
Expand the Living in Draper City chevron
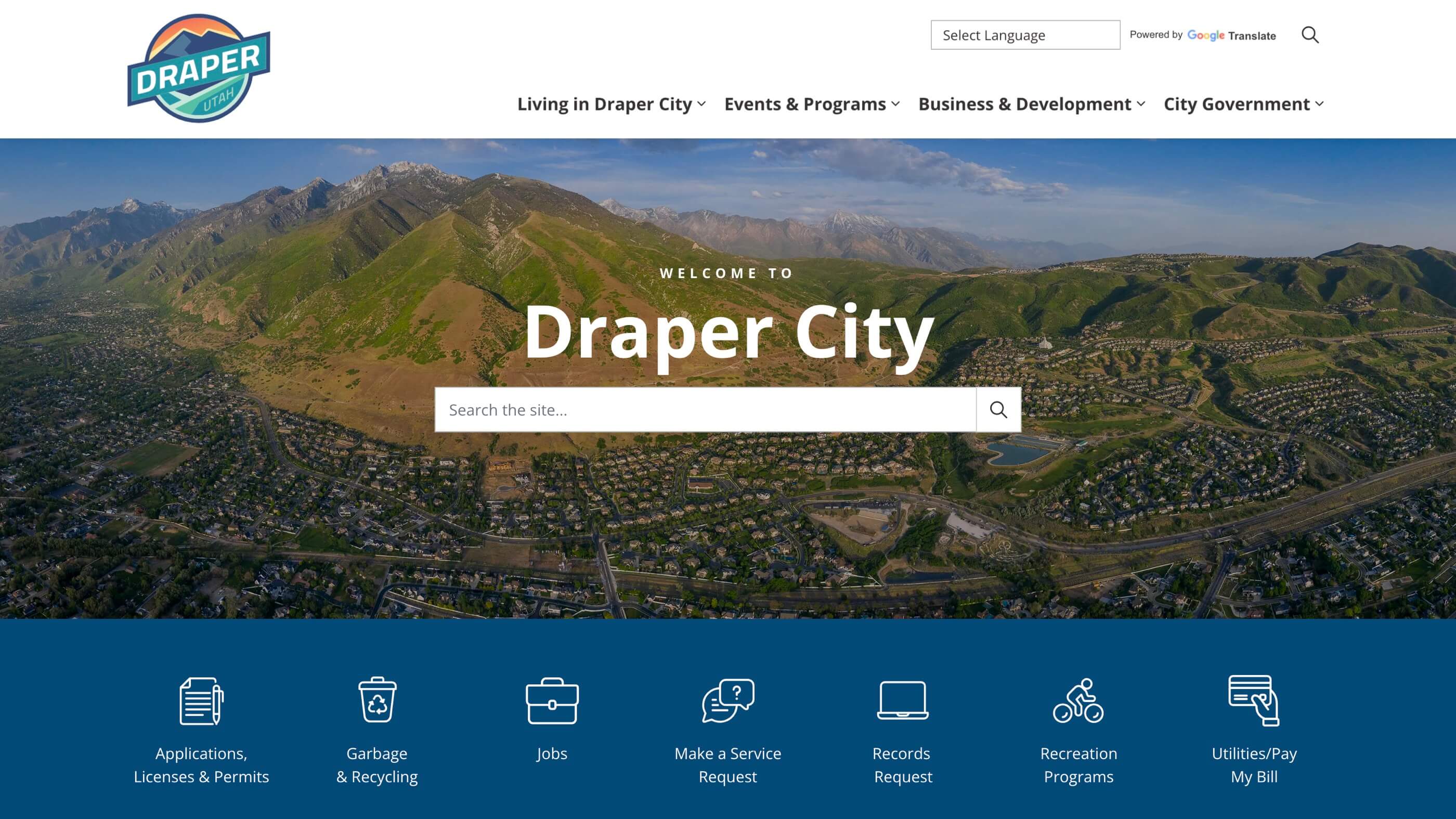click(701, 104)
